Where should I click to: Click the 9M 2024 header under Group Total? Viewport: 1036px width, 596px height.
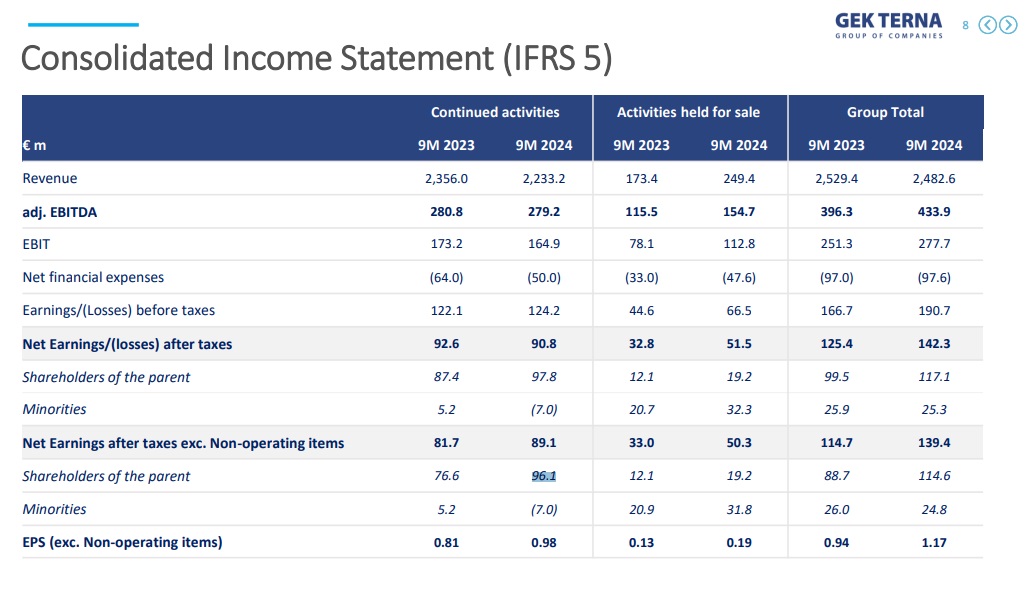(934, 145)
